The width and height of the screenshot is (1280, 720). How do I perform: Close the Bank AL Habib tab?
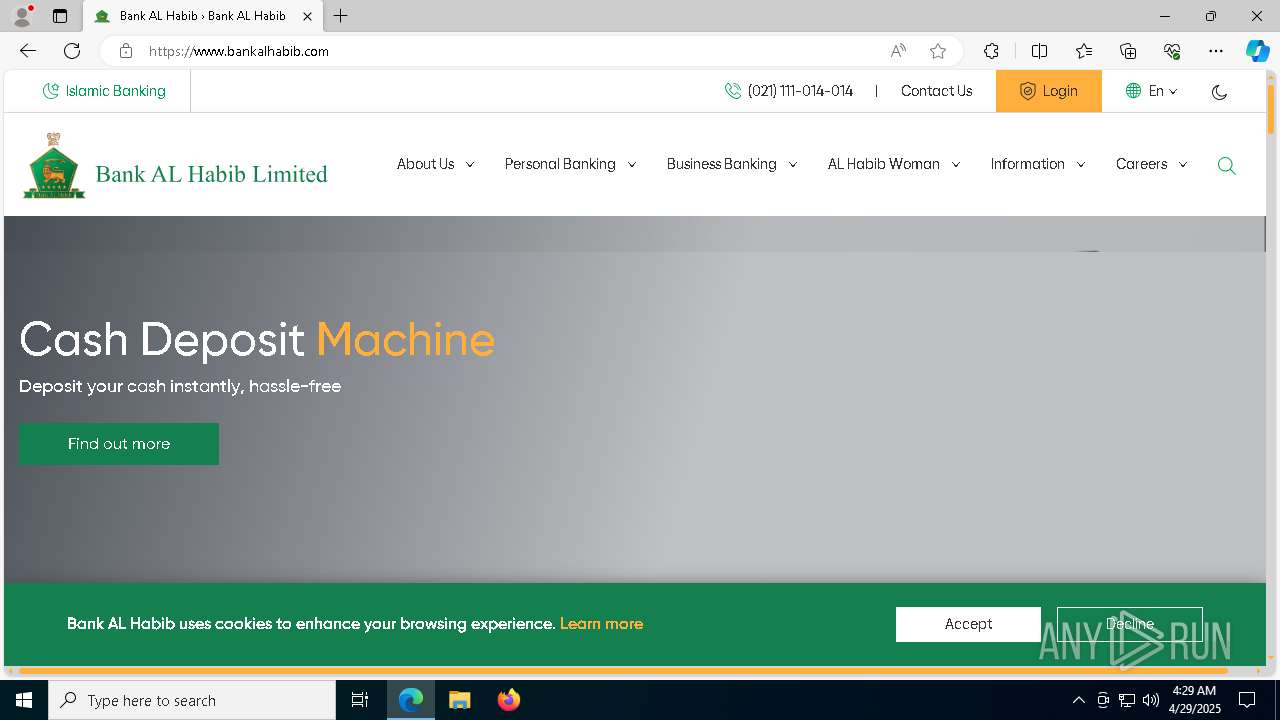(x=307, y=16)
